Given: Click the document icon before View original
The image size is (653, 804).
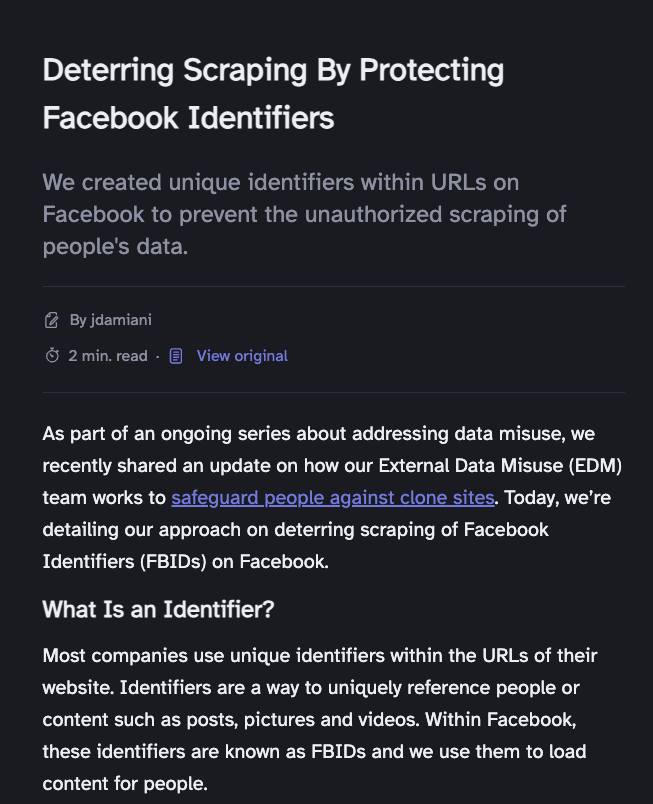Looking at the screenshot, I should coord(176,356).
